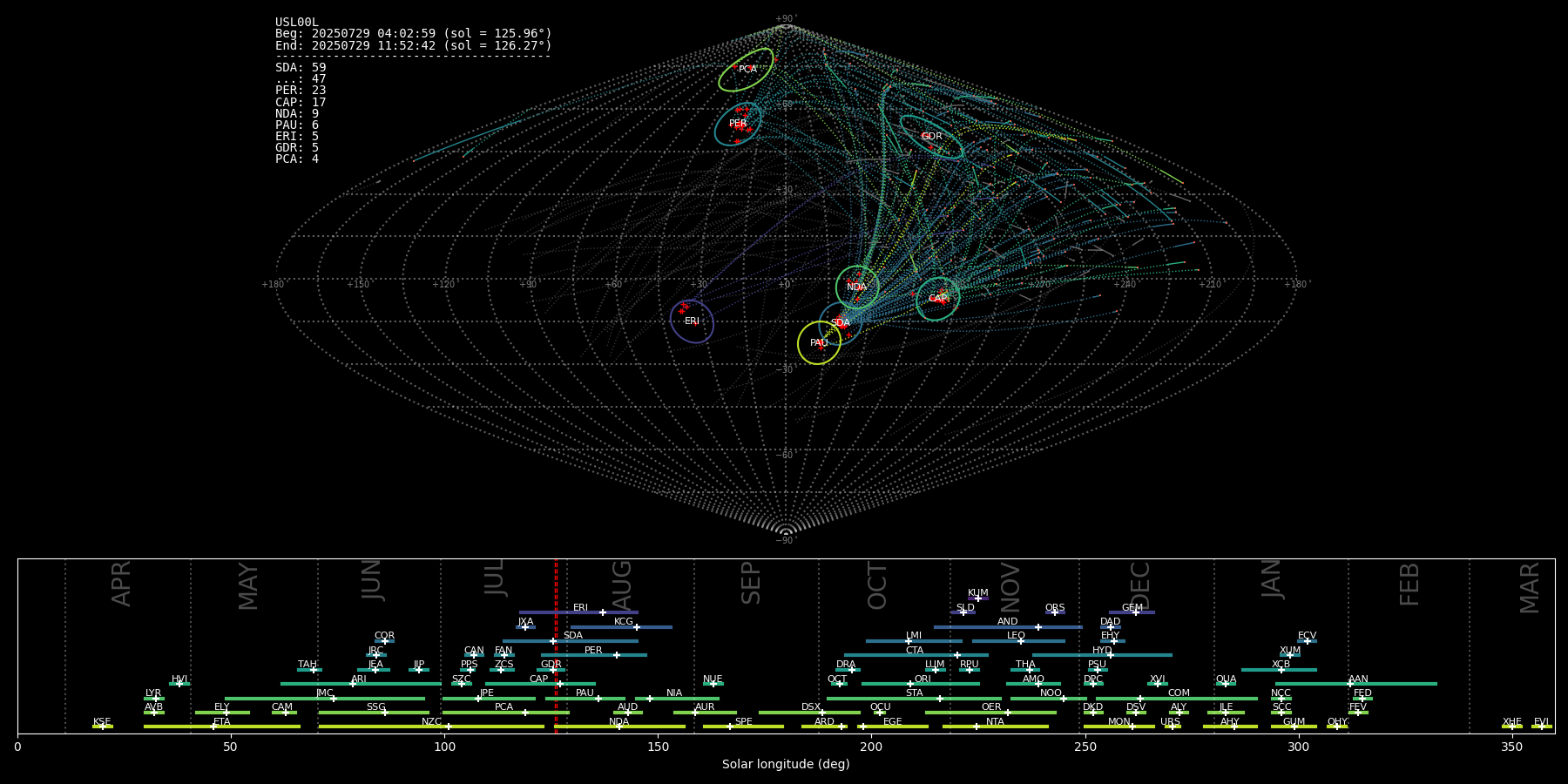The height and width of the screenshot is (784, 1568).
Task: Click the AUG month label in timeline
Action: click(x=622, y=585)
